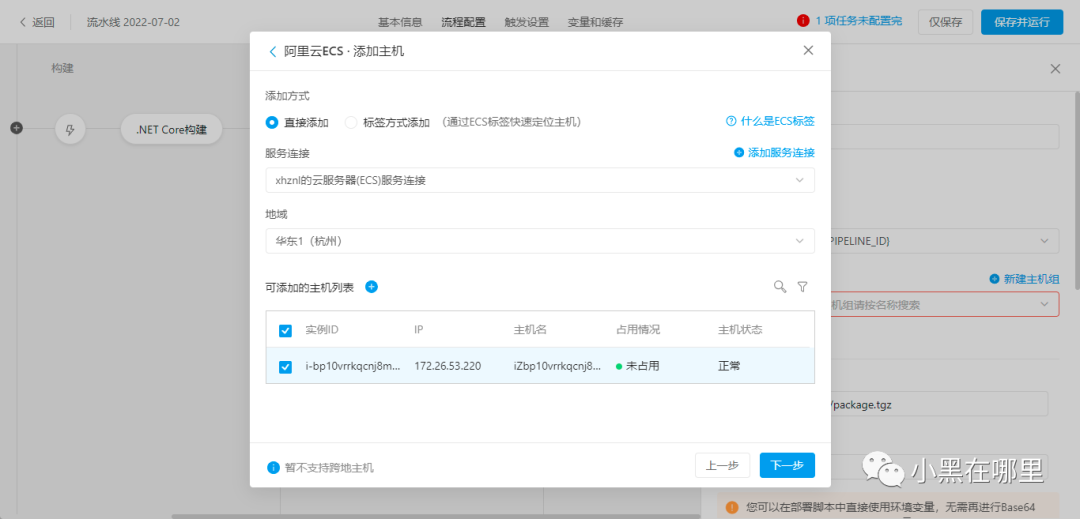Image resolution: width=1080 pixels, height=519 pixels.
Task: Uncheck host row 172.26.53.220 checkbox
Action: pyautogui.click(x=285, y=367)
